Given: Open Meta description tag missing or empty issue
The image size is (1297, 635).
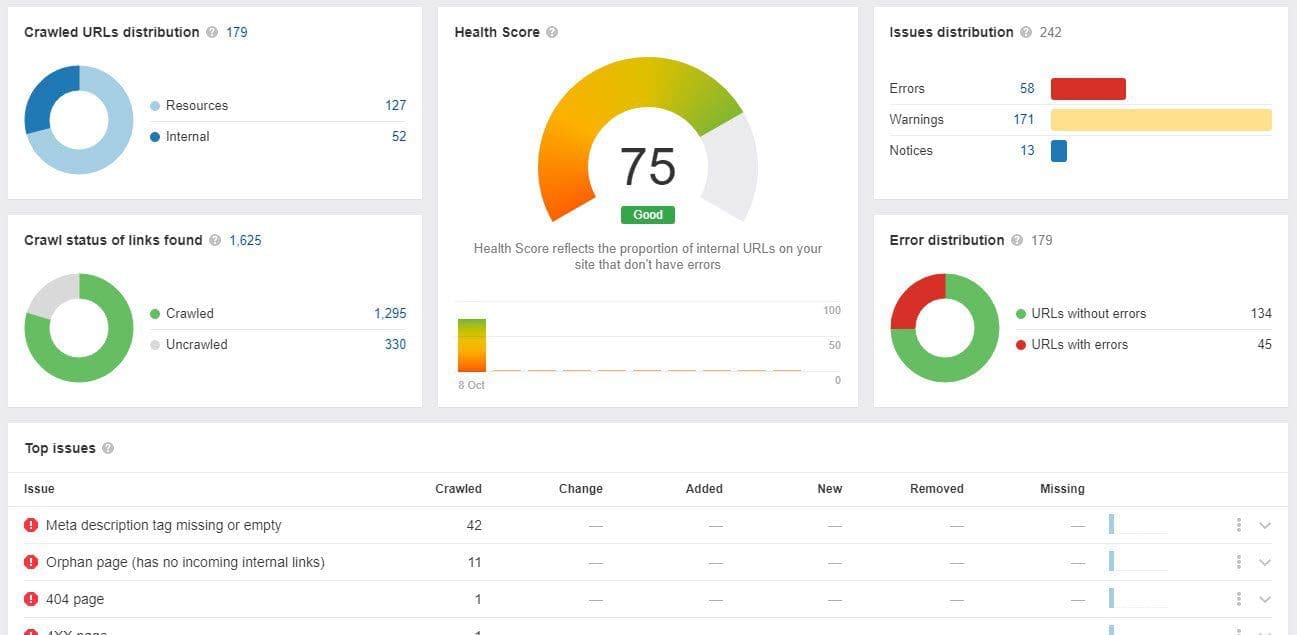Looking at the screenshot, I should click(164, 525).
